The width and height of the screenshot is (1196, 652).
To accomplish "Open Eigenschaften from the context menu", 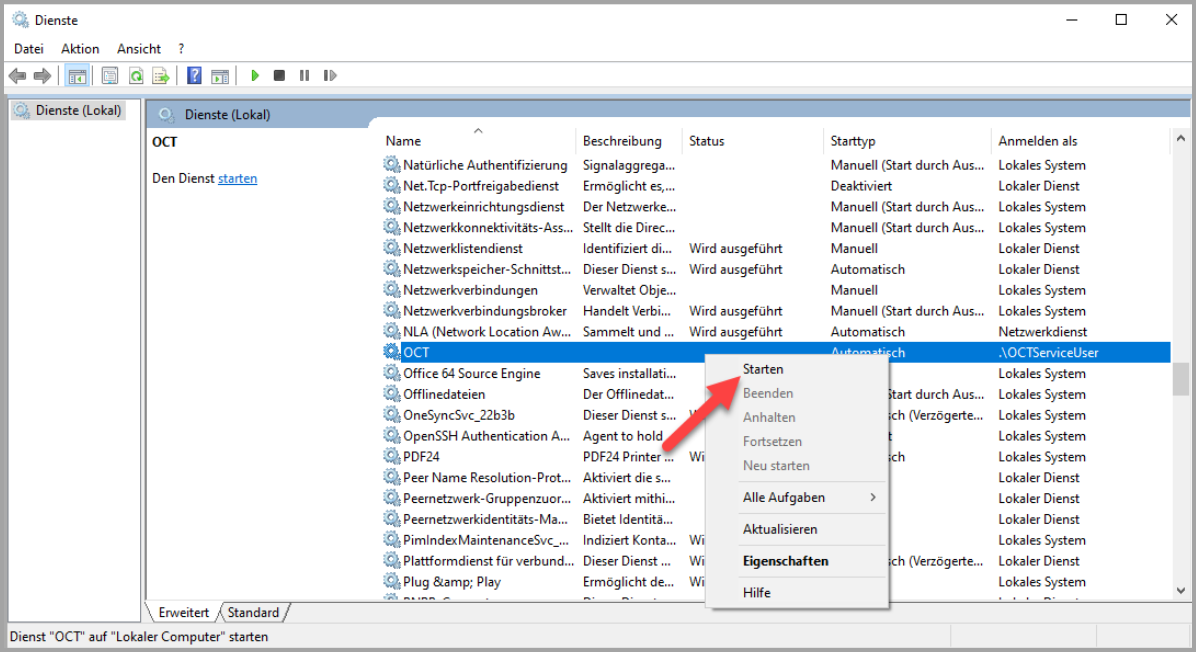I will pyautogui.click(x=785, y=561).
